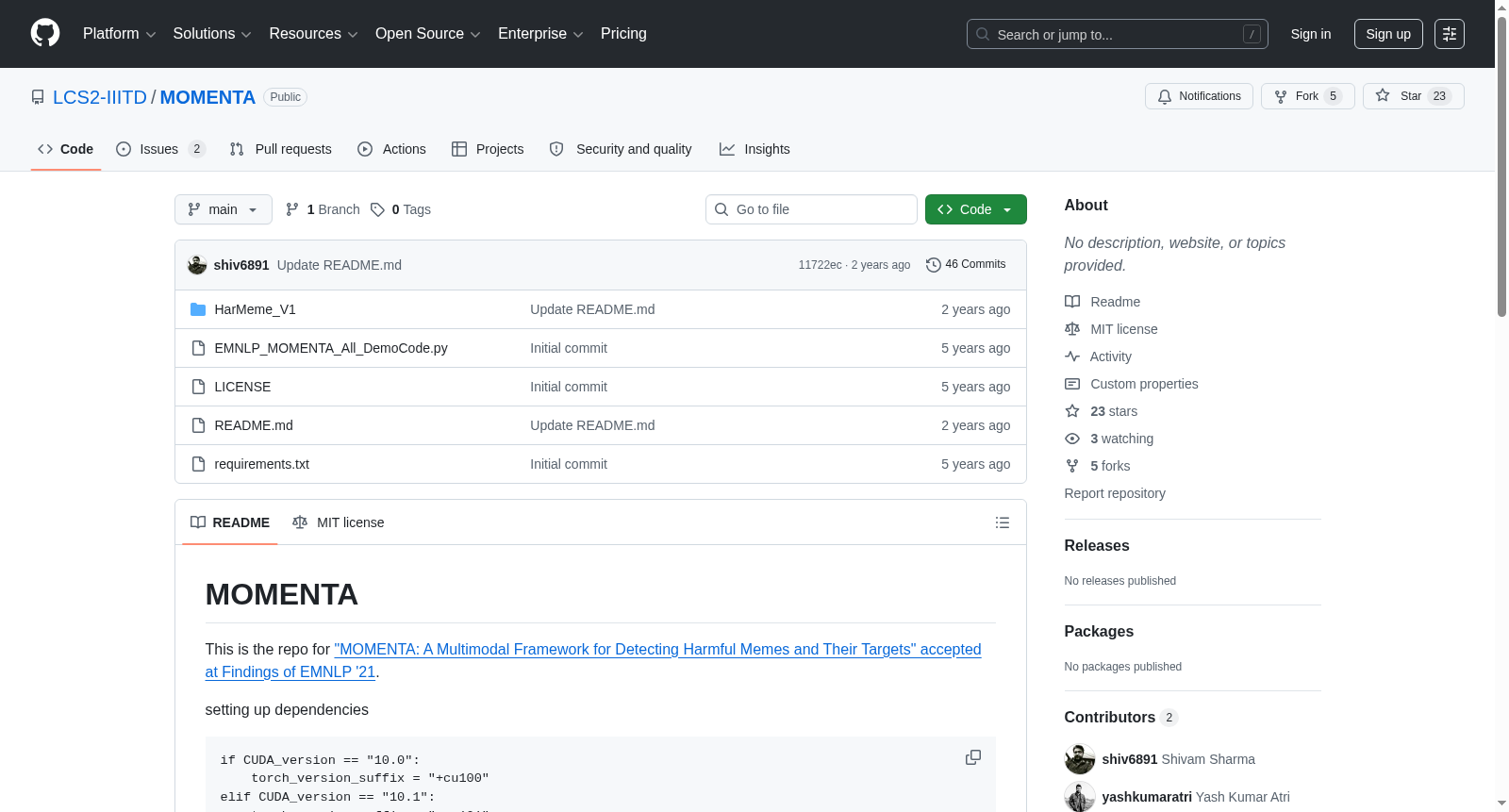This screenshot has width=1509, height=812.
Task: Click the README.md file icon
Action: 198,425
